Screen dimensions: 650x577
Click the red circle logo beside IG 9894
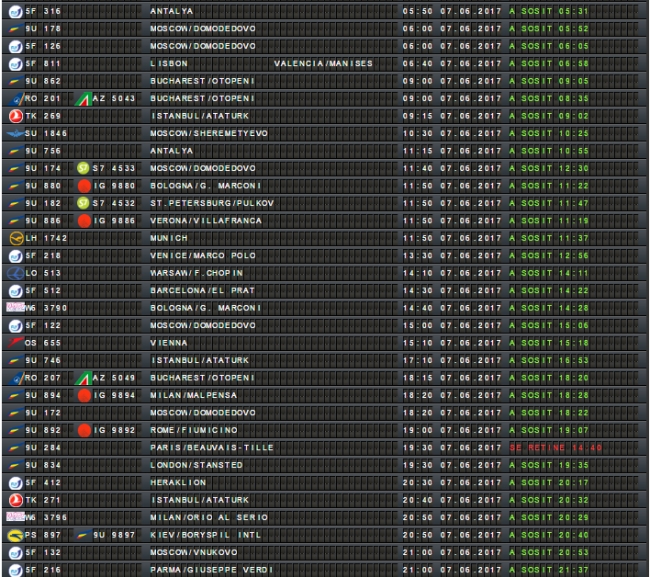click(x=84, y=395)
